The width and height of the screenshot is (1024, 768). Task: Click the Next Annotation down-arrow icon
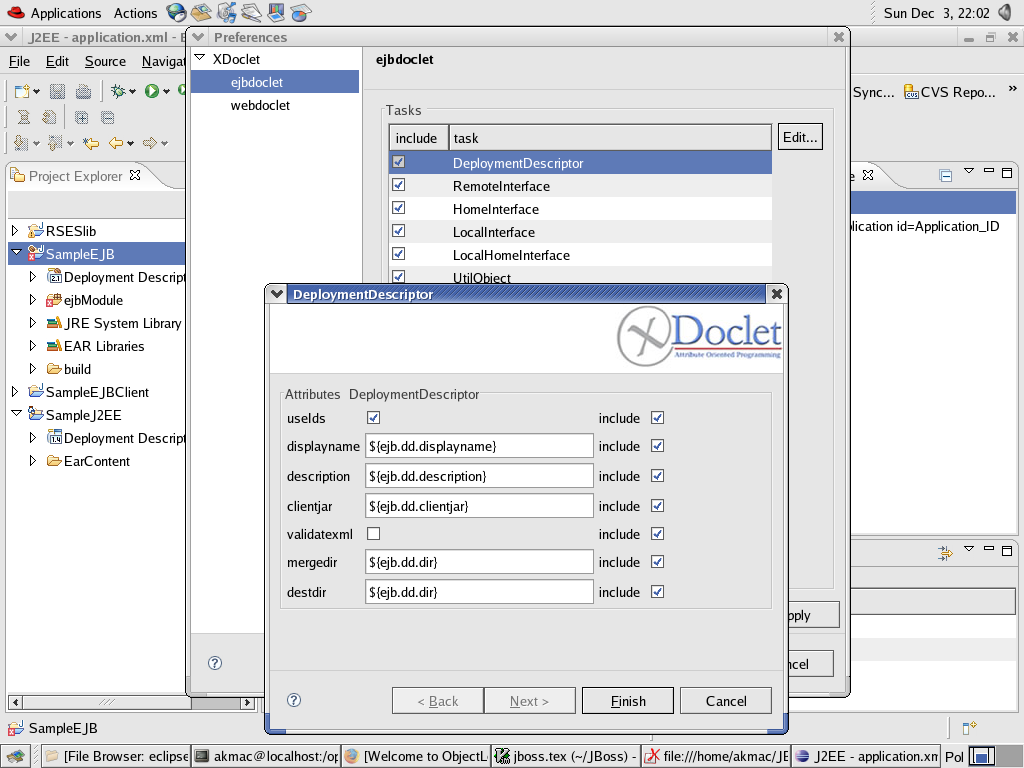22,143
